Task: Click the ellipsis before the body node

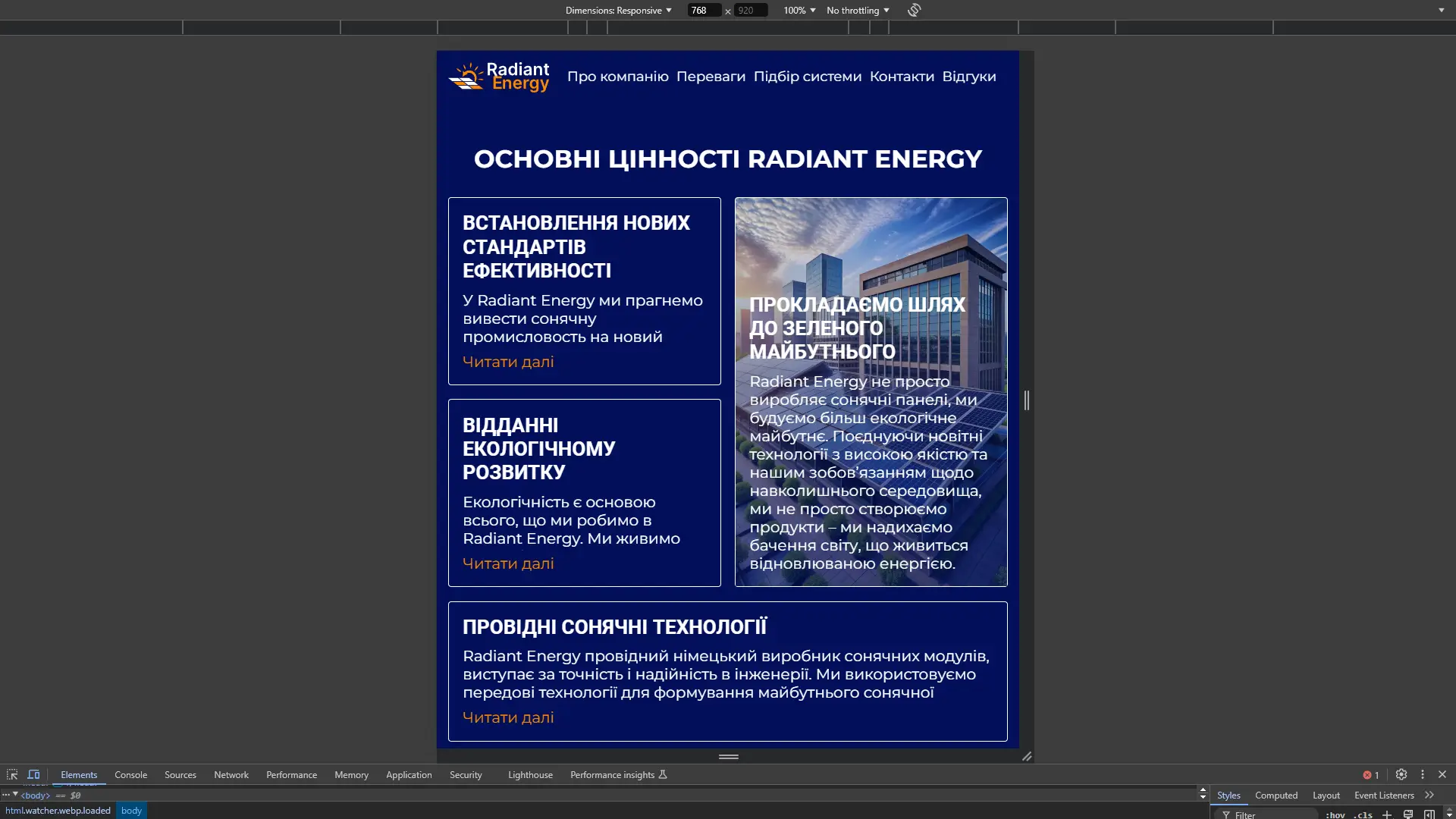Action: 5,795
